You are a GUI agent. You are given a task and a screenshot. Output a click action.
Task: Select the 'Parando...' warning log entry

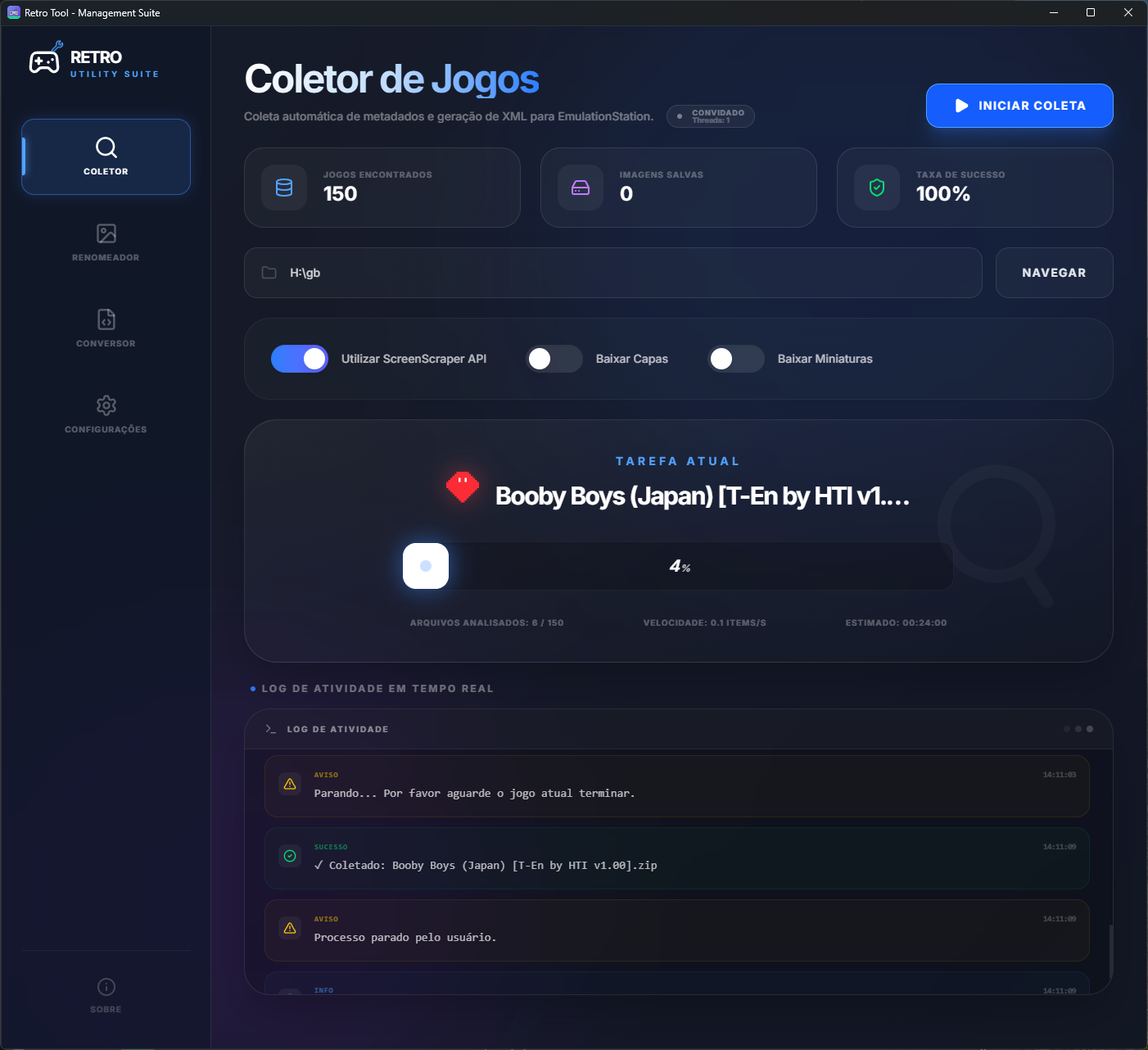tap(676, 786)
